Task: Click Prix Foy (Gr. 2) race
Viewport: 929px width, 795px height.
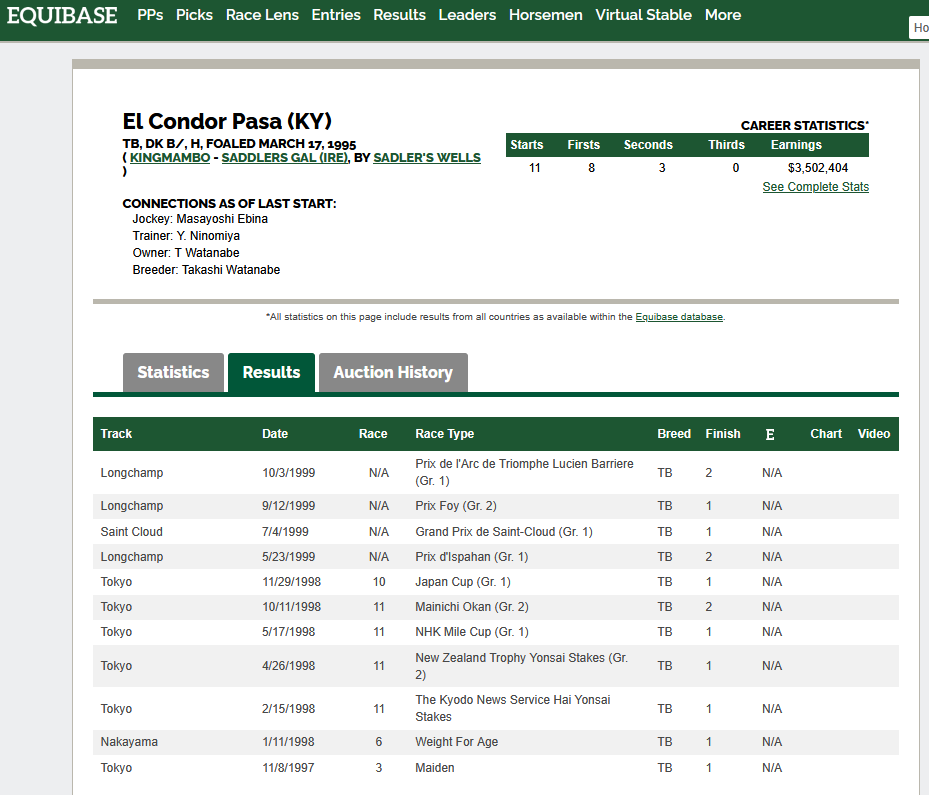Action: (x=456, y=506)
